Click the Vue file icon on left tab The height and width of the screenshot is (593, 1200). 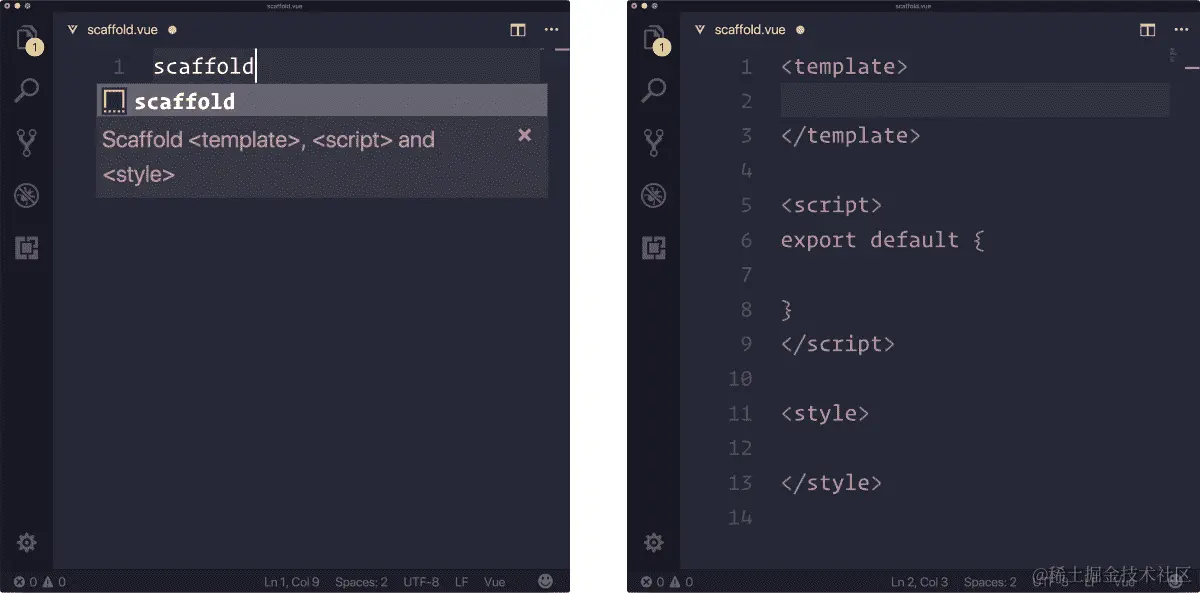[x=72, y=30]
